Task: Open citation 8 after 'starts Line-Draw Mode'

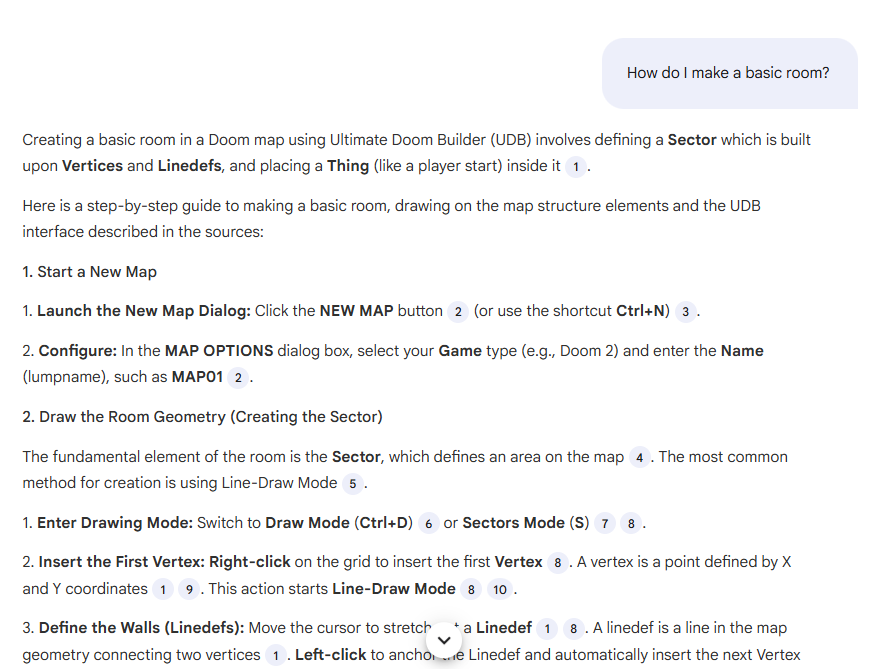Action: tap(471, 589)
